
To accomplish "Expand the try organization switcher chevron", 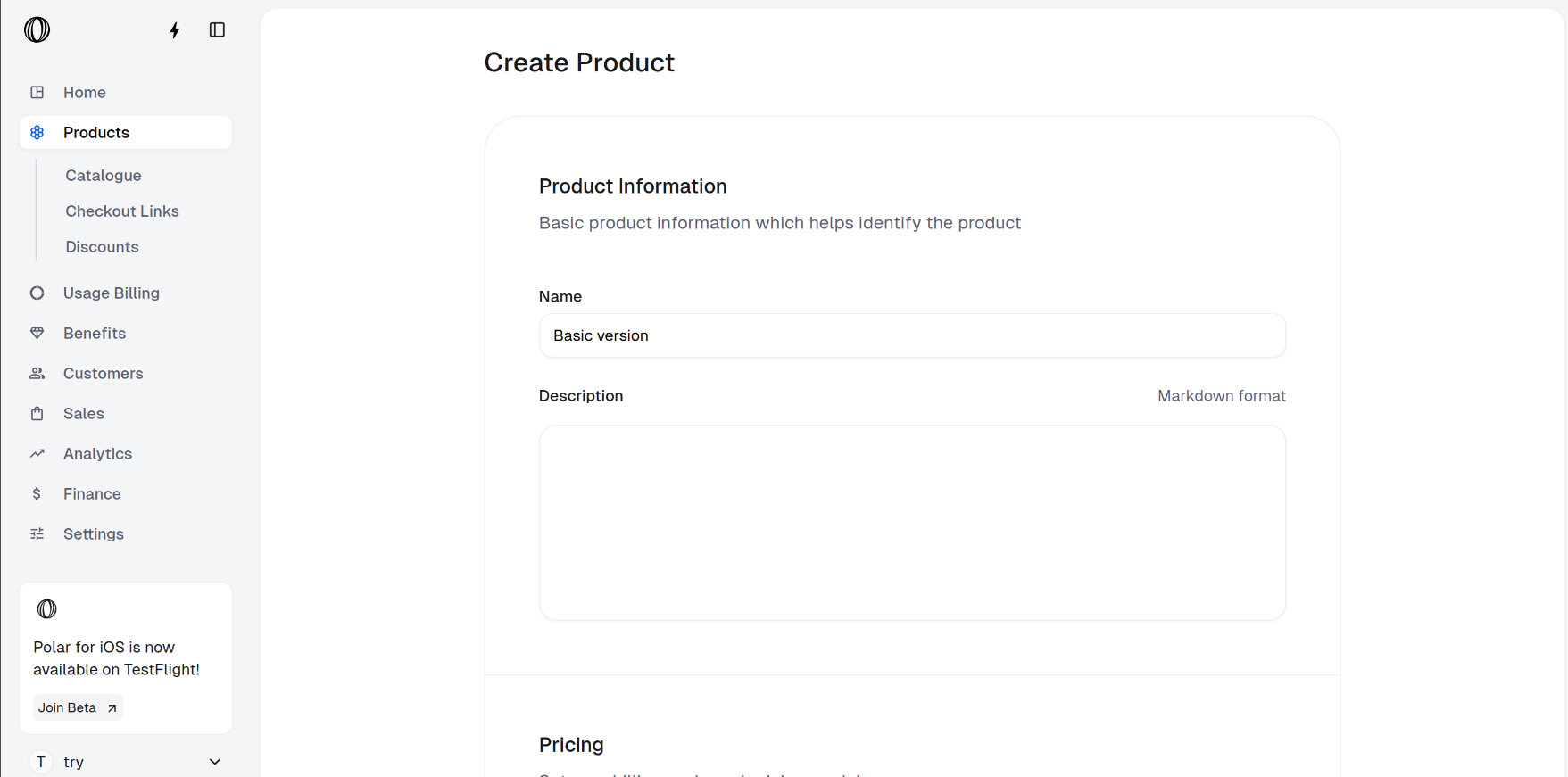I will (215, 762).
